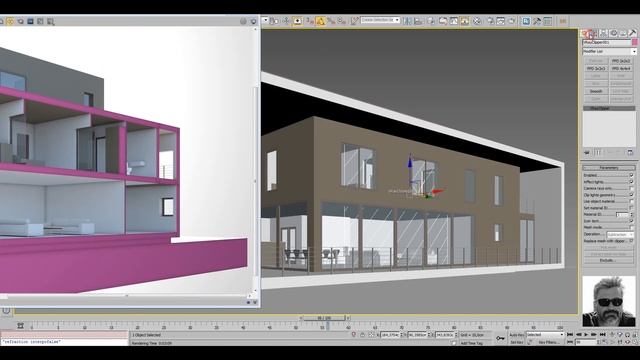
Task: Open the Material Editor icon
Action: [476, 21]
